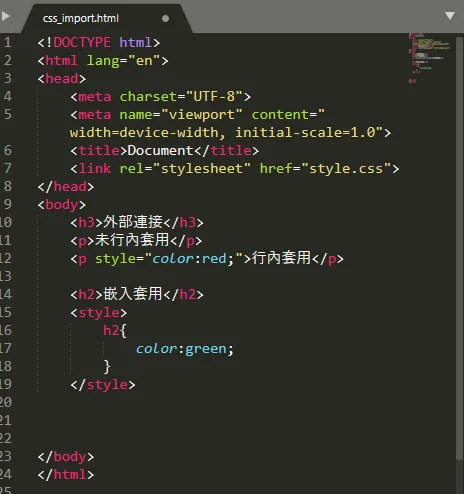Viewport: 464px width, 494px height.
Task: Click the minimap code overview
Action: (430, 57)
